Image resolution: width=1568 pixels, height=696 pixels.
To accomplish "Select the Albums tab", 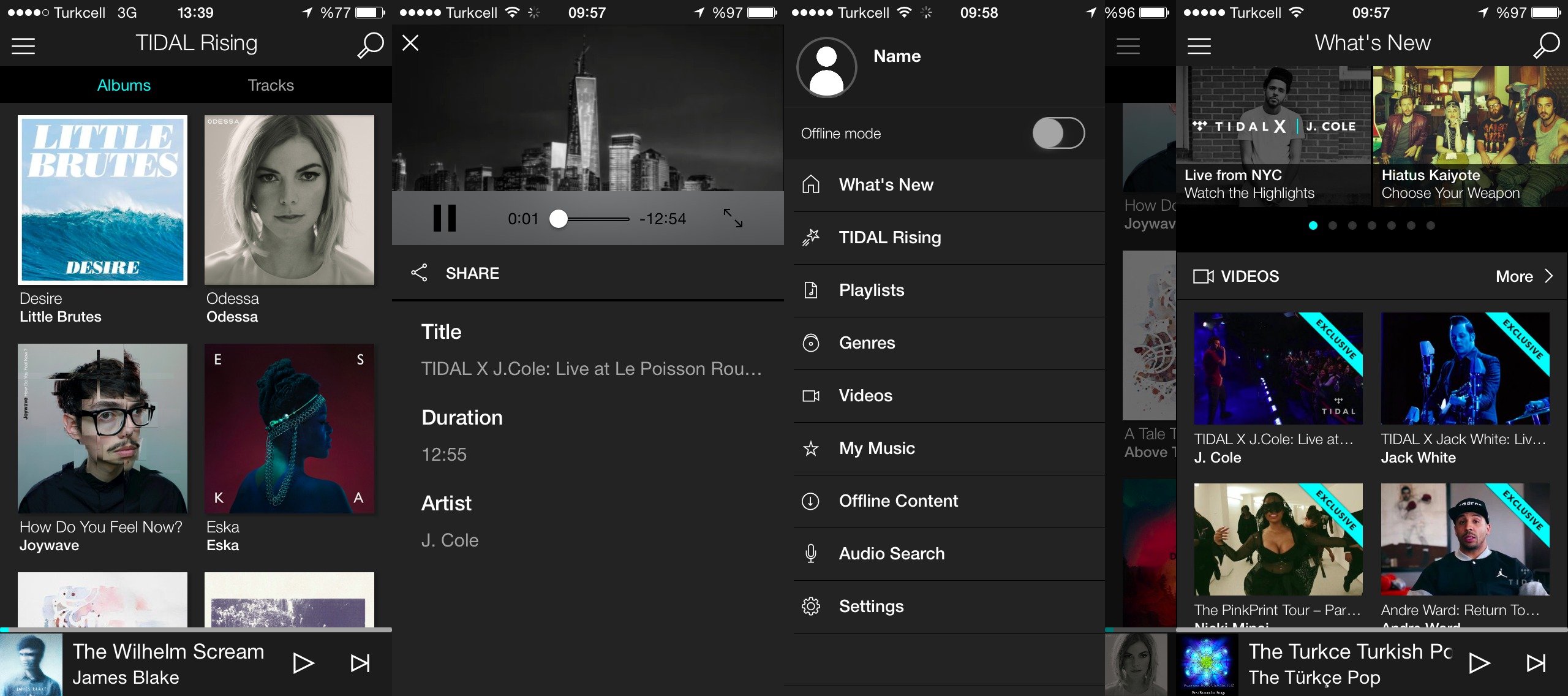I will [124, 85].
